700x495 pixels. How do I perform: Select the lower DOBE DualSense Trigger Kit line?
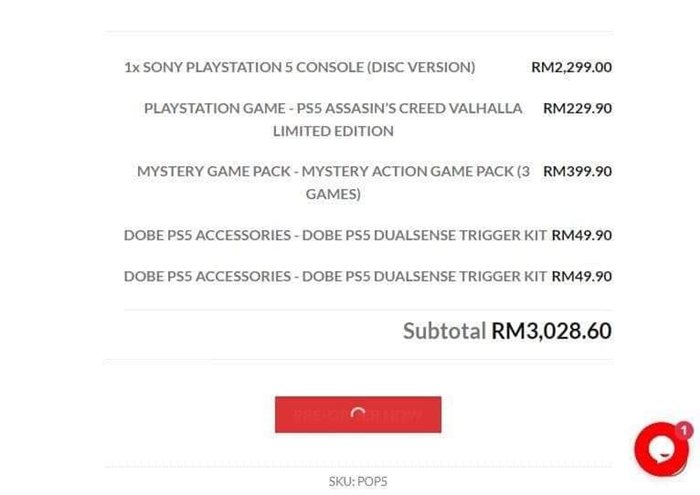(x=335, y=276)
